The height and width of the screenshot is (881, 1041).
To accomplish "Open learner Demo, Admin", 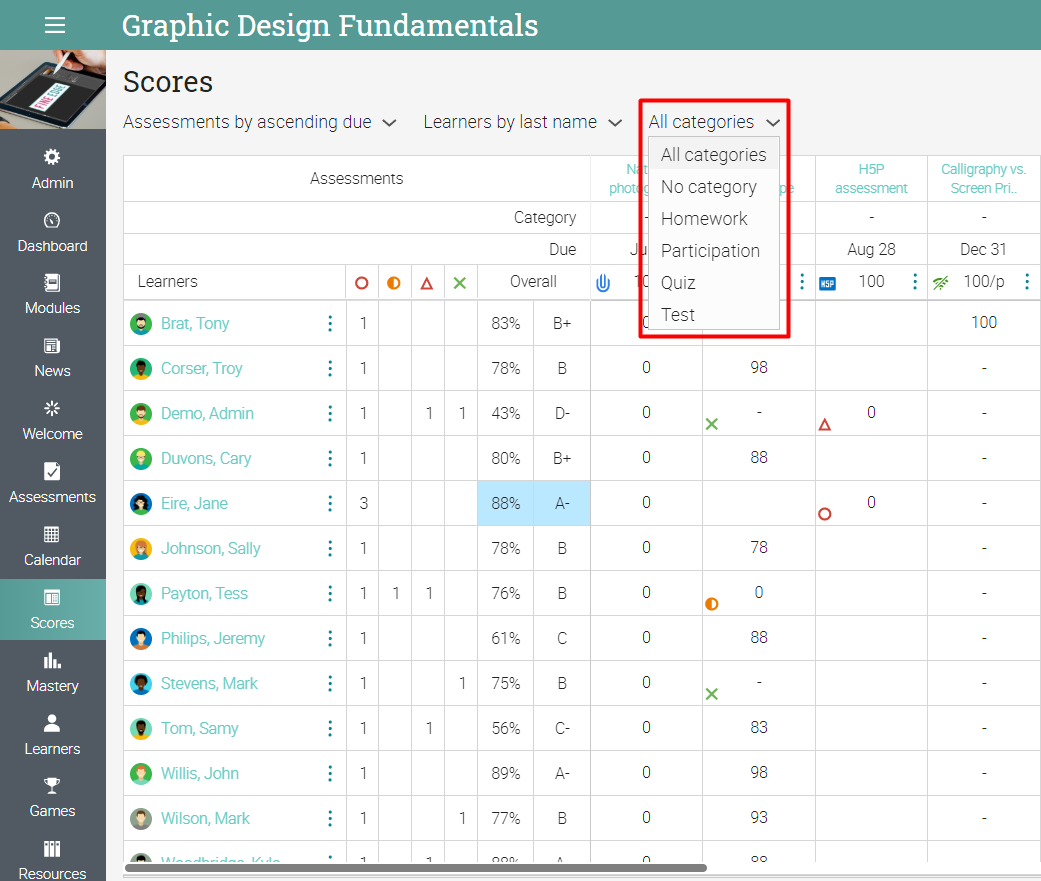I will click(x=207, y=414).
